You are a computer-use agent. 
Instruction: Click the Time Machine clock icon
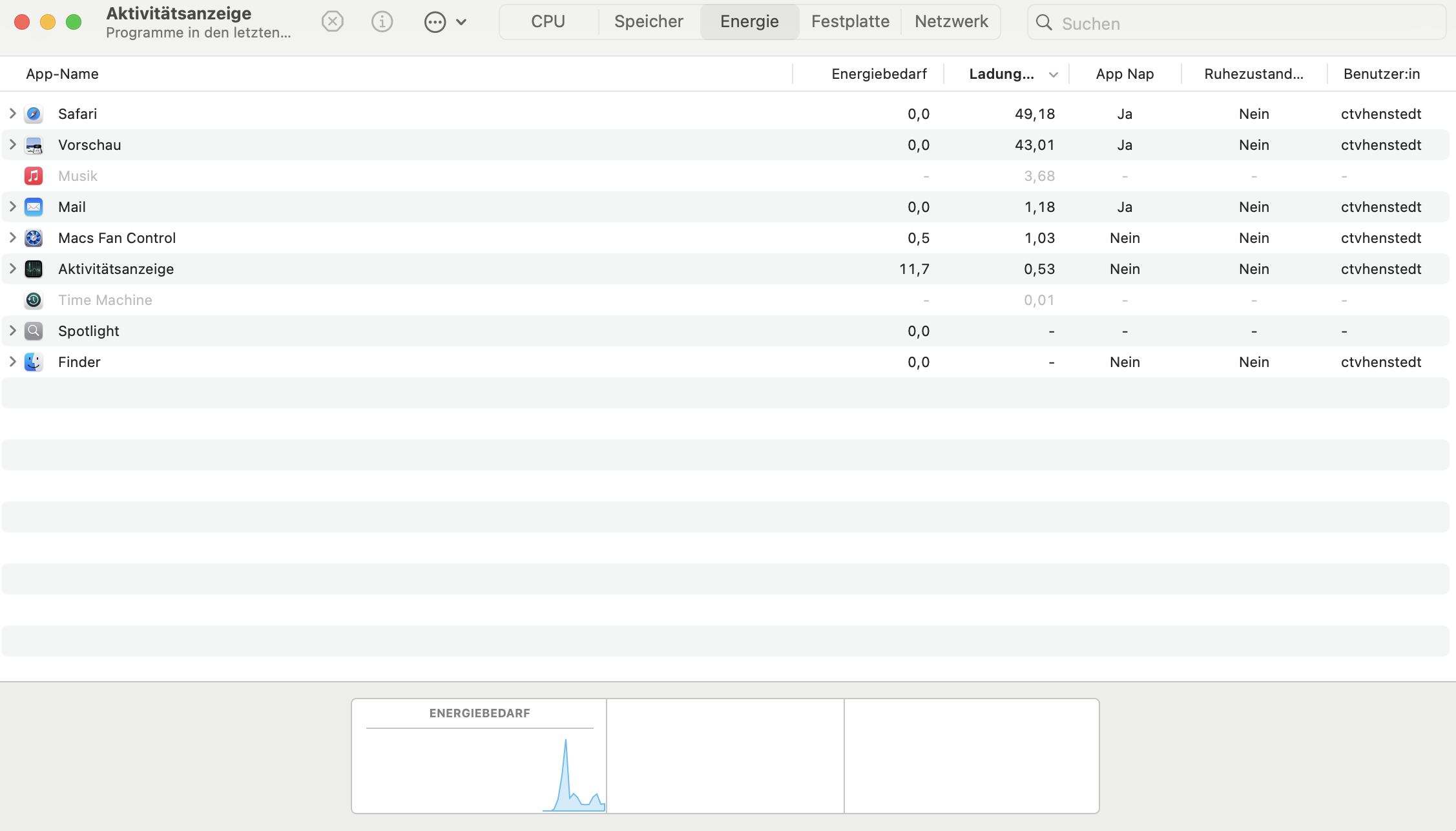[34, 300]
